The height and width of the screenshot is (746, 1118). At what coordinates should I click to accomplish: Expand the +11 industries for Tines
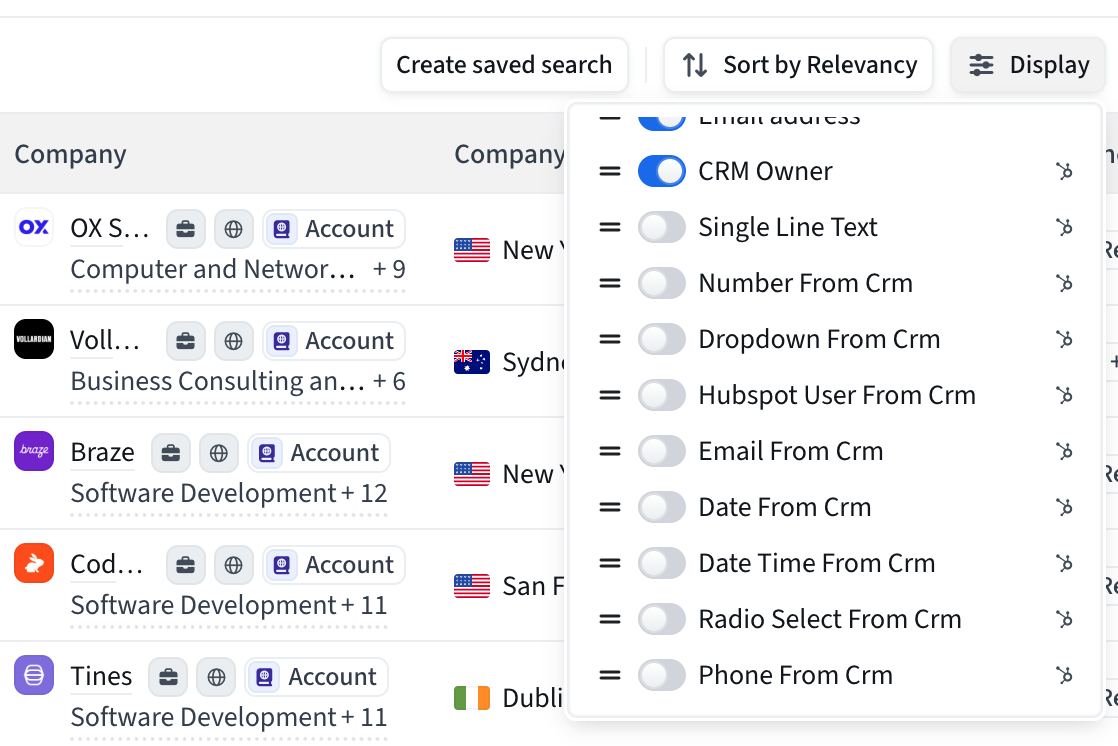pos(364,717)
